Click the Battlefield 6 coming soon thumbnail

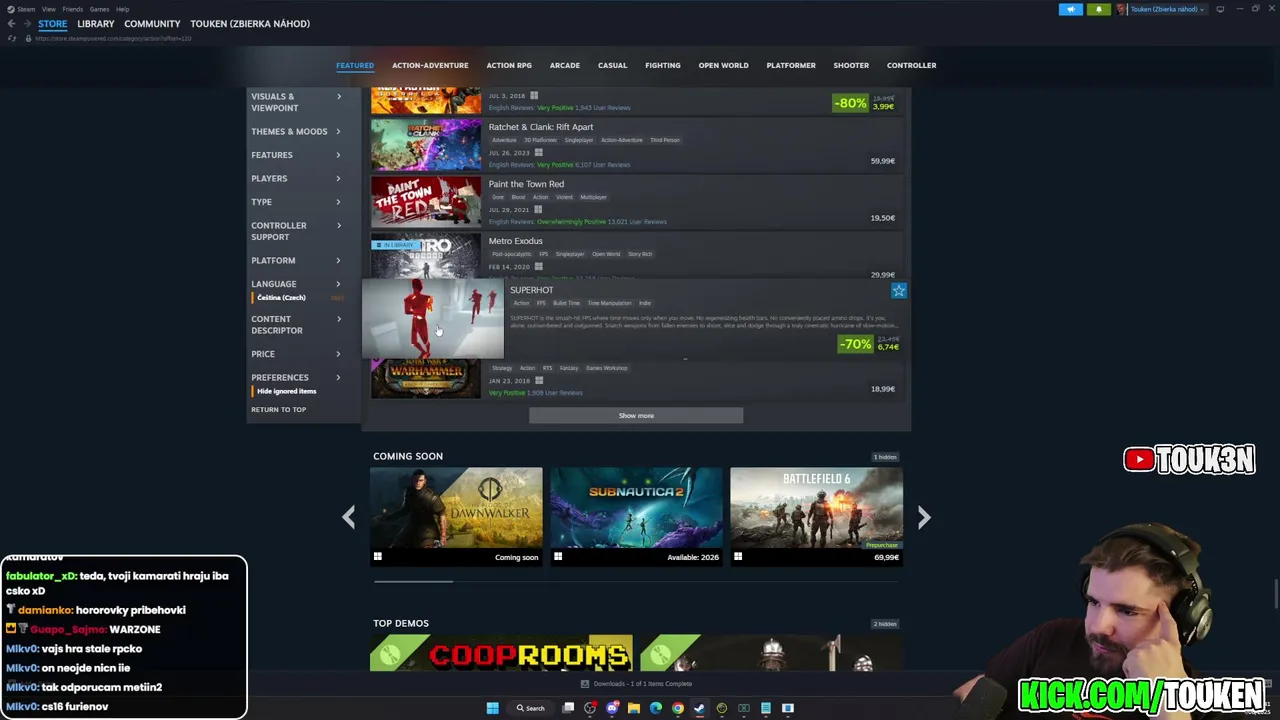[816, 507]
